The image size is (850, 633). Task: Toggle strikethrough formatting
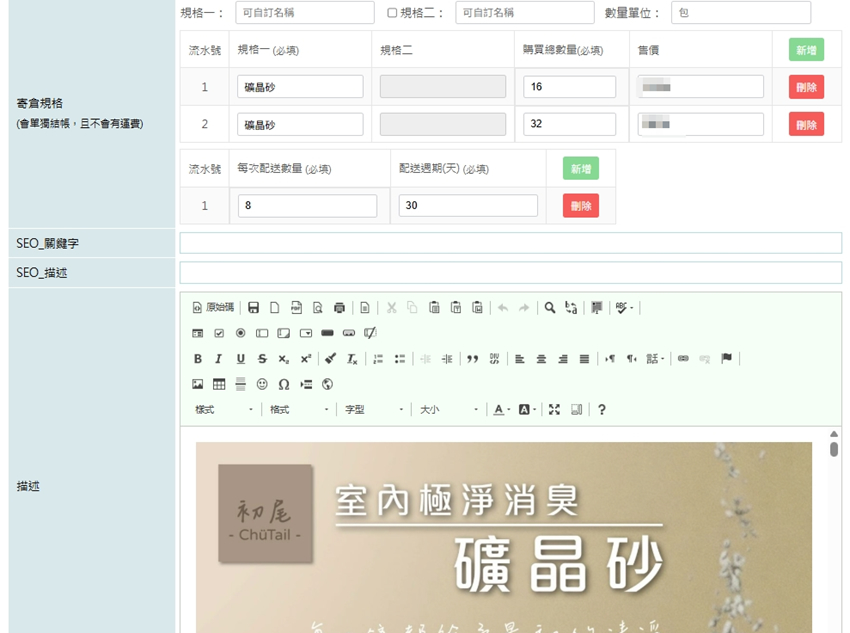262,359
